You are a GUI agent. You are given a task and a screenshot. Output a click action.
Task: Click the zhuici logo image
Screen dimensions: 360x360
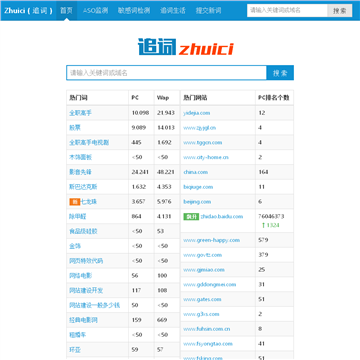[x=186, y=47]
